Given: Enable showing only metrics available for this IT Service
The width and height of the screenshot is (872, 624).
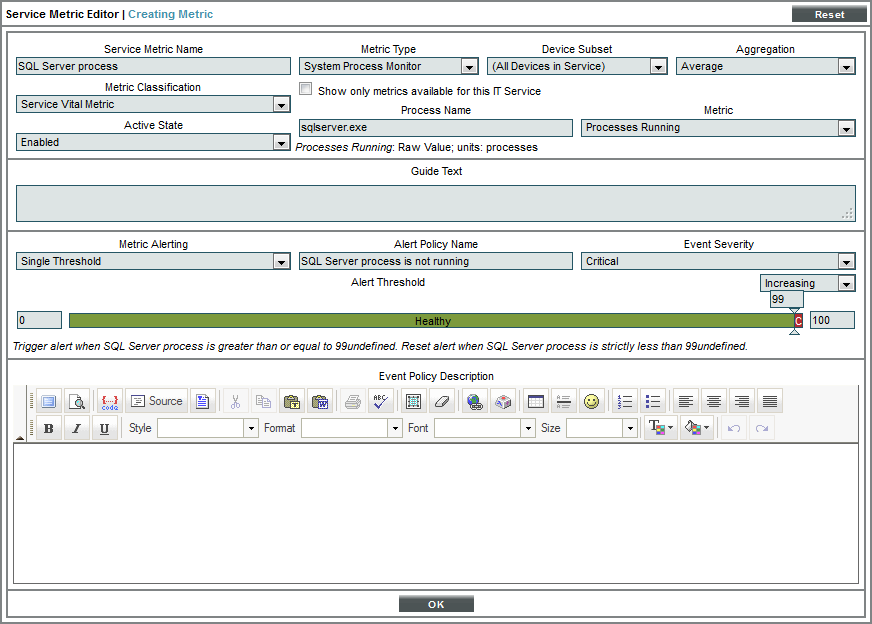Looking at the screenshot, I should coord(305,88).
